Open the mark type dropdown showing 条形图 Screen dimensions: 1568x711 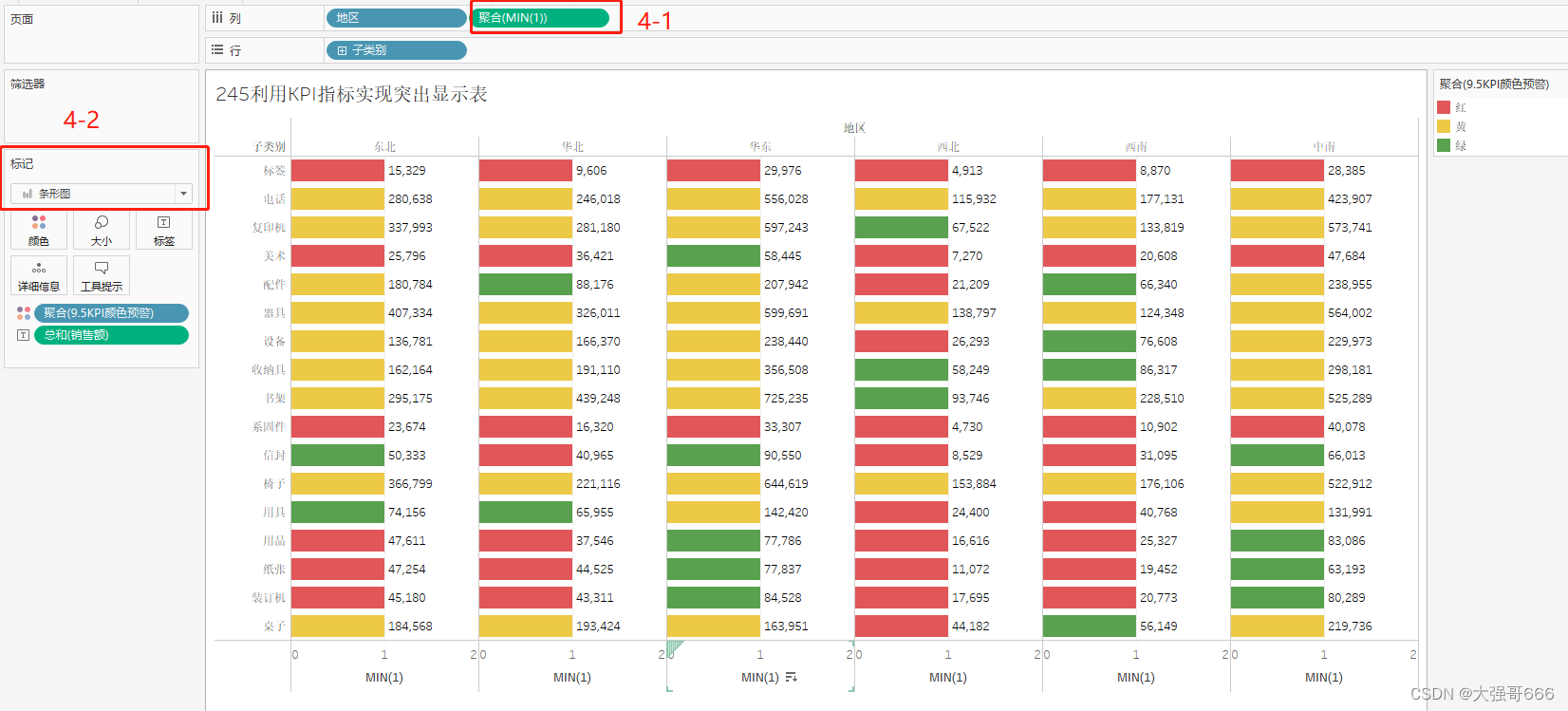pos(102,193)
